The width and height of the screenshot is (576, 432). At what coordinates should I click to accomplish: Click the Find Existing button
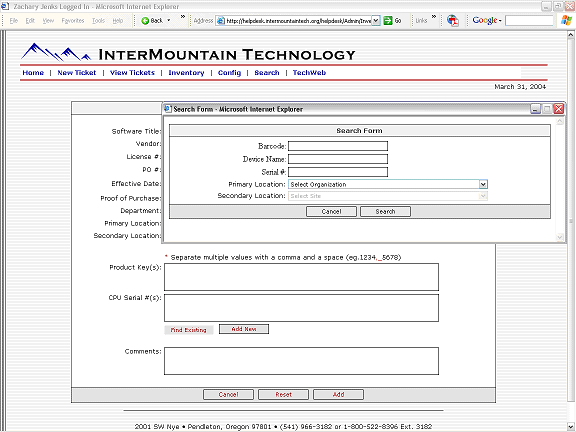click(188, 330)
